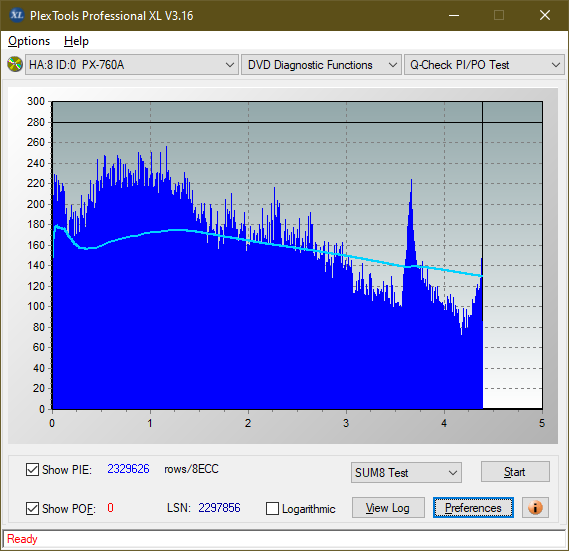Click the disc icon beside drive selector
Screen dimensions: 569x551
click(x=15, y=65)
